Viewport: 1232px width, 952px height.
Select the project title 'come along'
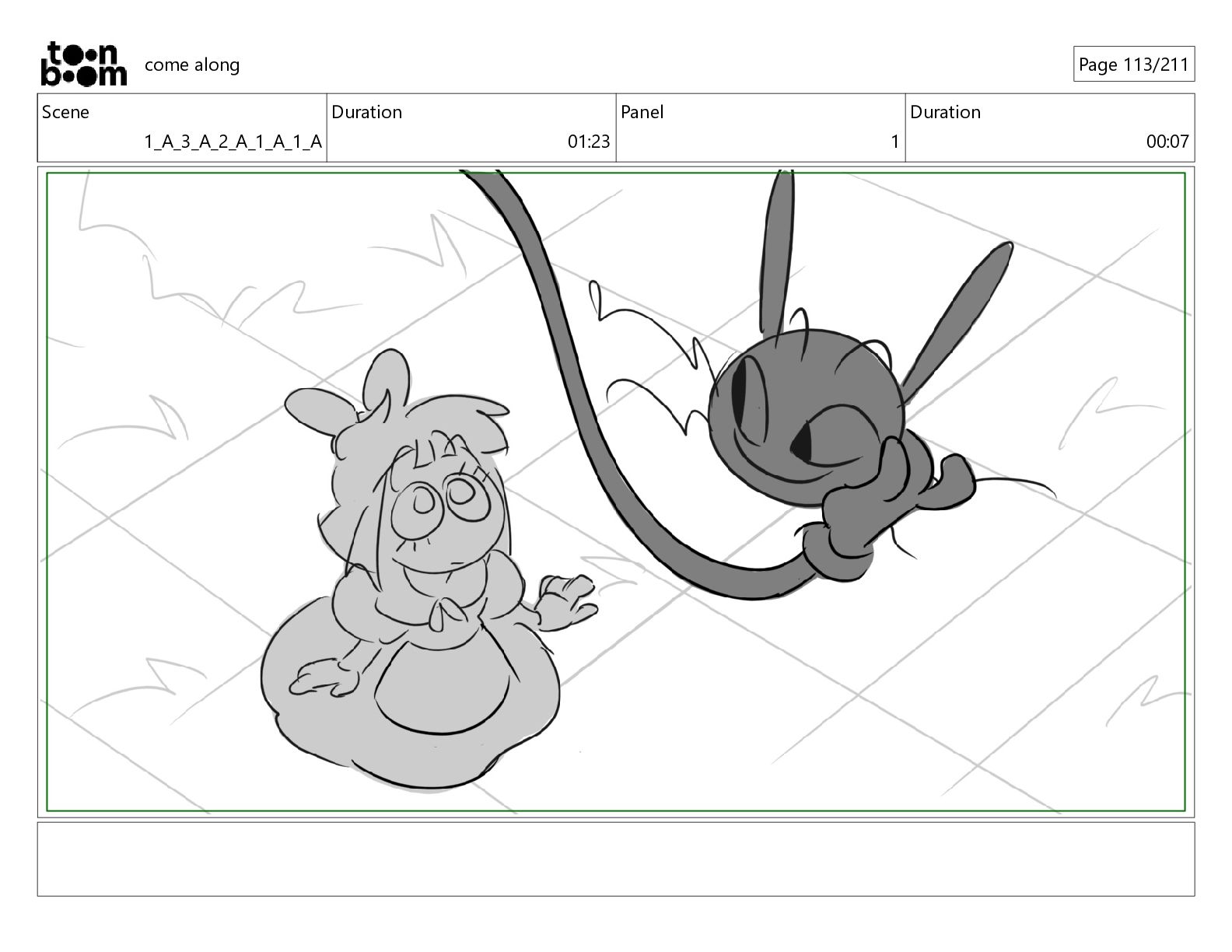(x=192, y=65)
